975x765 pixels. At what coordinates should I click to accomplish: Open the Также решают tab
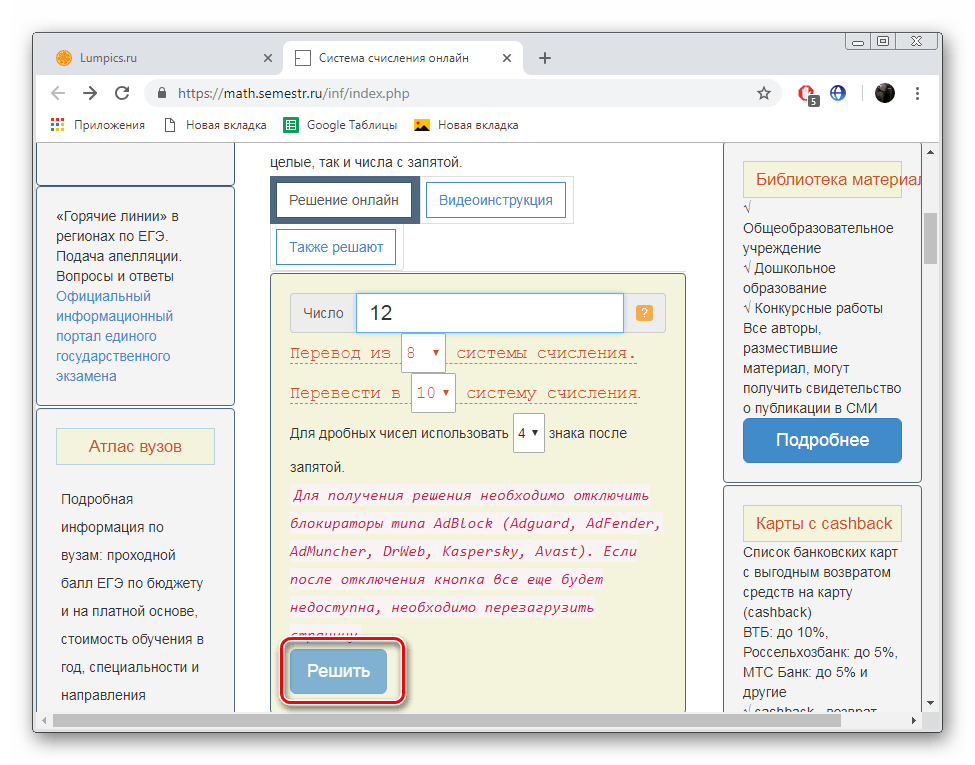tap(336, 247)
